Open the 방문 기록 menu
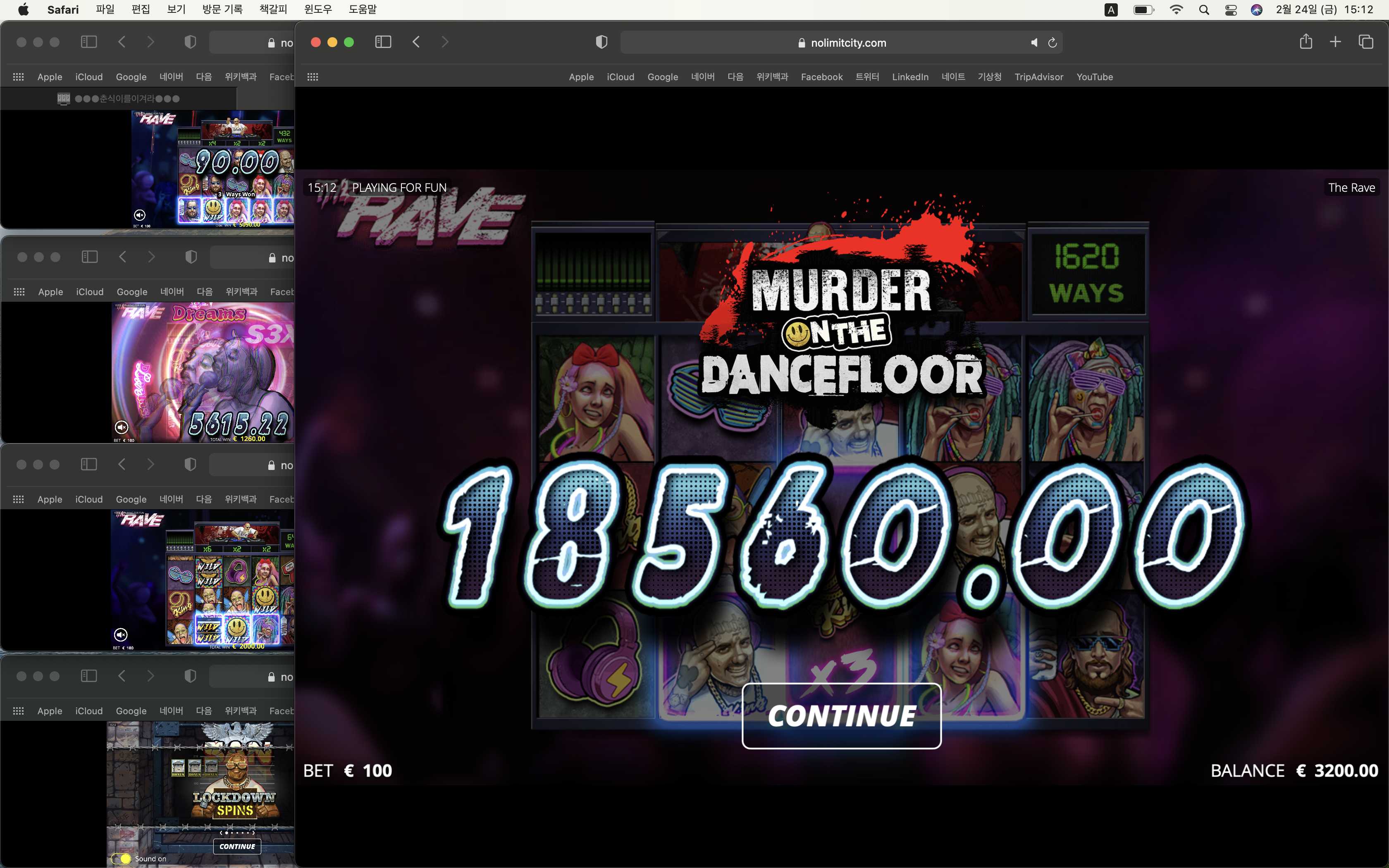Screen dimensions: 1389x868 click(x=222, y=9)
